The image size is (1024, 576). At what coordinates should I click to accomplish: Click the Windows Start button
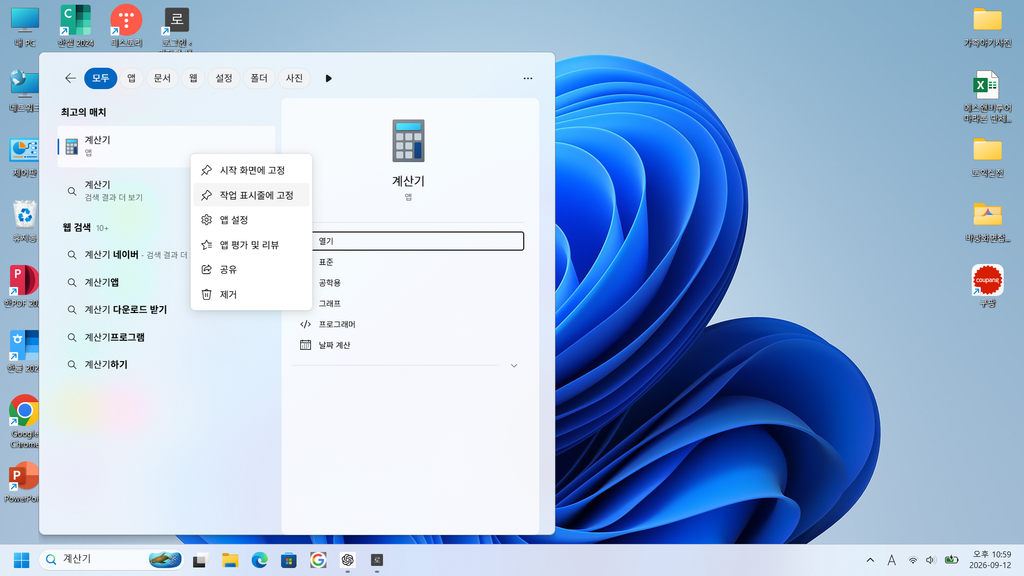pos(22,560)
